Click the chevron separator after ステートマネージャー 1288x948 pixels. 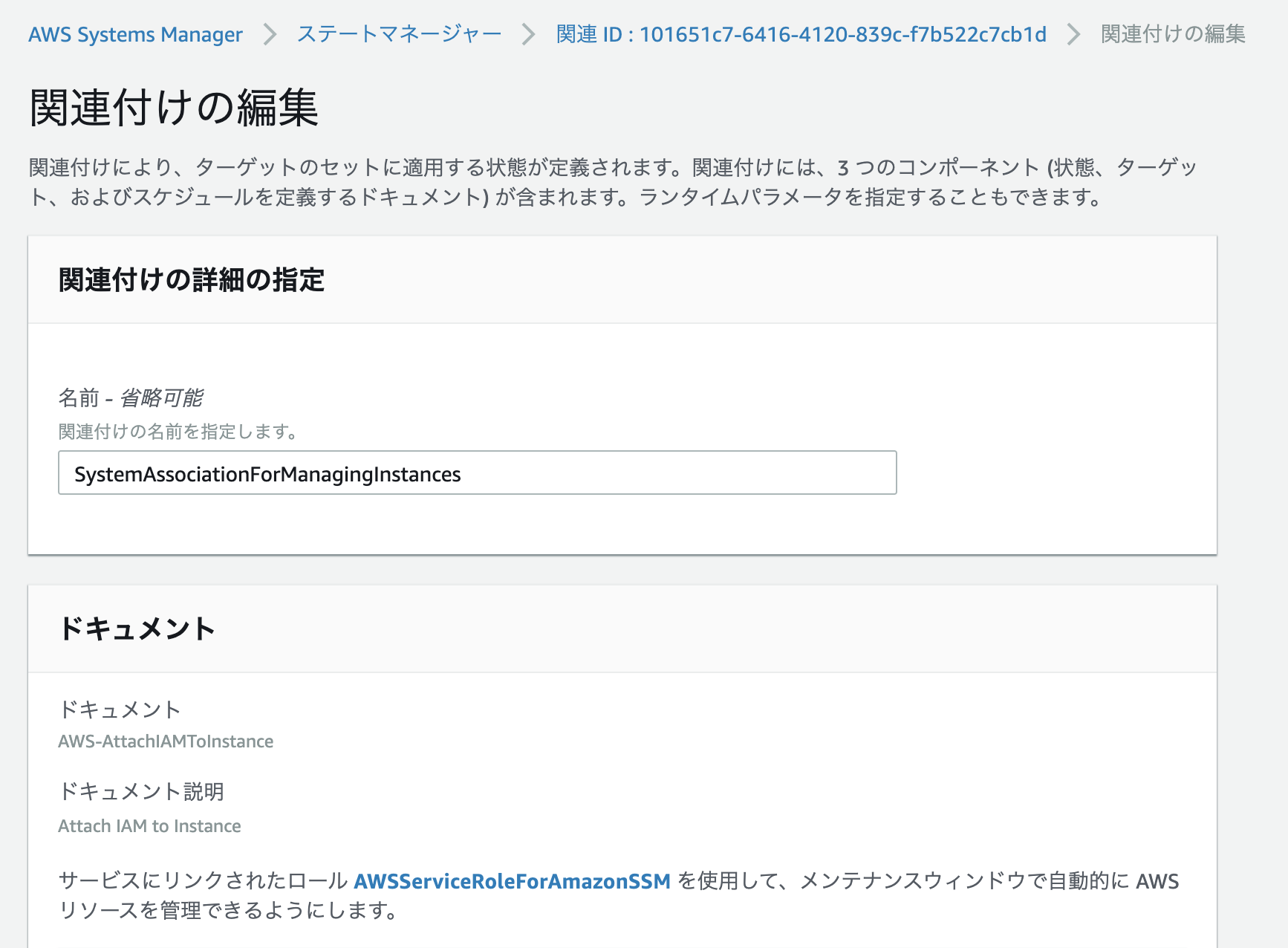pyautogui.click(x=528, y=33)
